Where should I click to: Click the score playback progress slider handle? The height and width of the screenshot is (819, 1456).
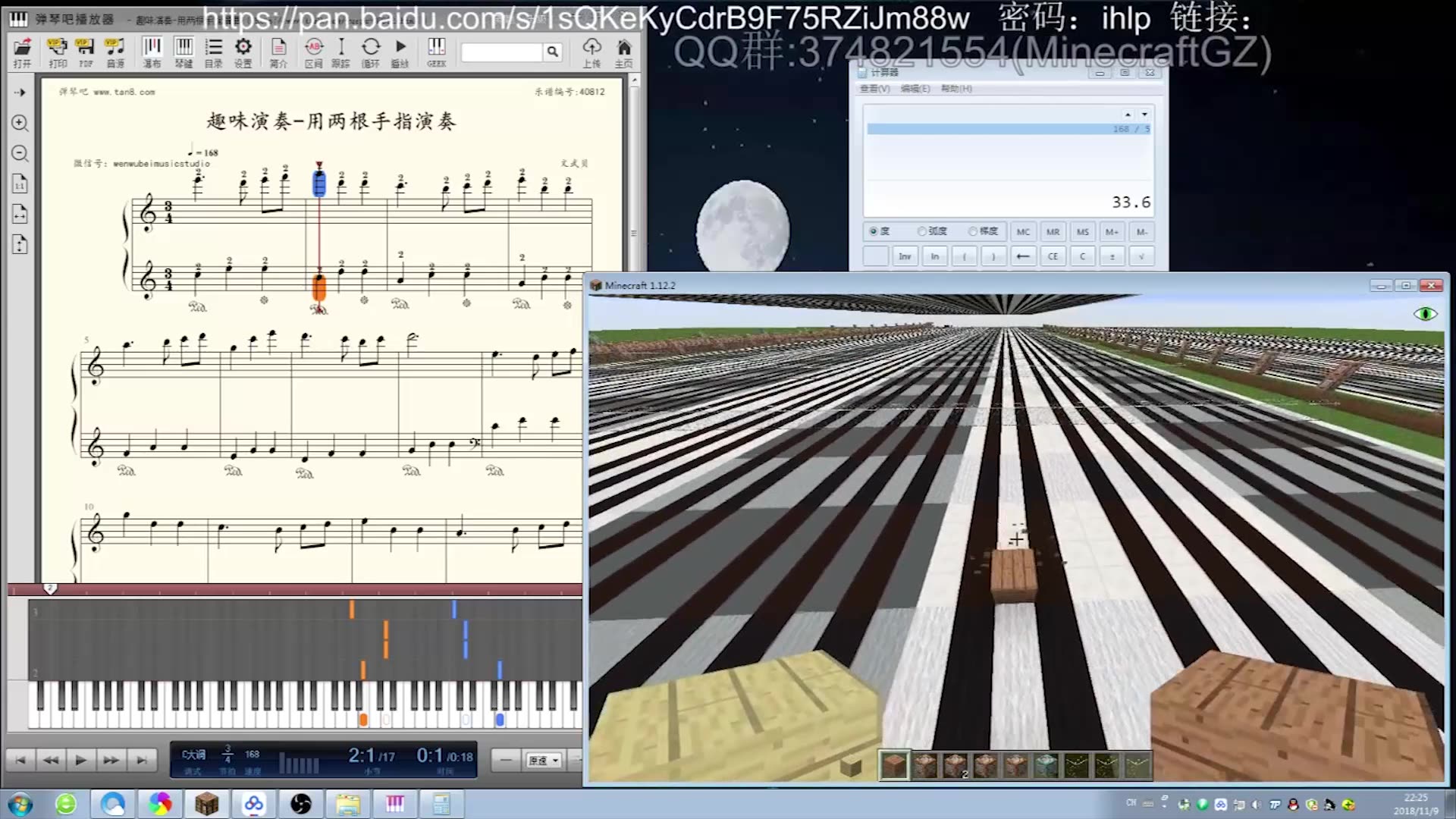click(x=50, y=588)
